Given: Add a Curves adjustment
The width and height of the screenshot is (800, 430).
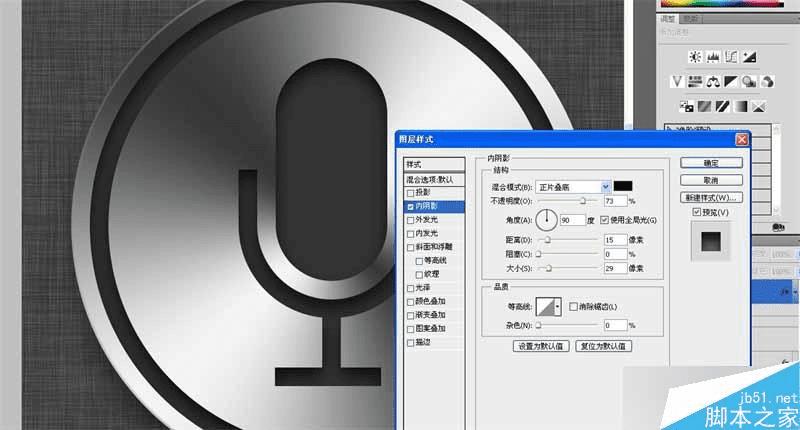Looking at the screenshot, I should (731, 57).
